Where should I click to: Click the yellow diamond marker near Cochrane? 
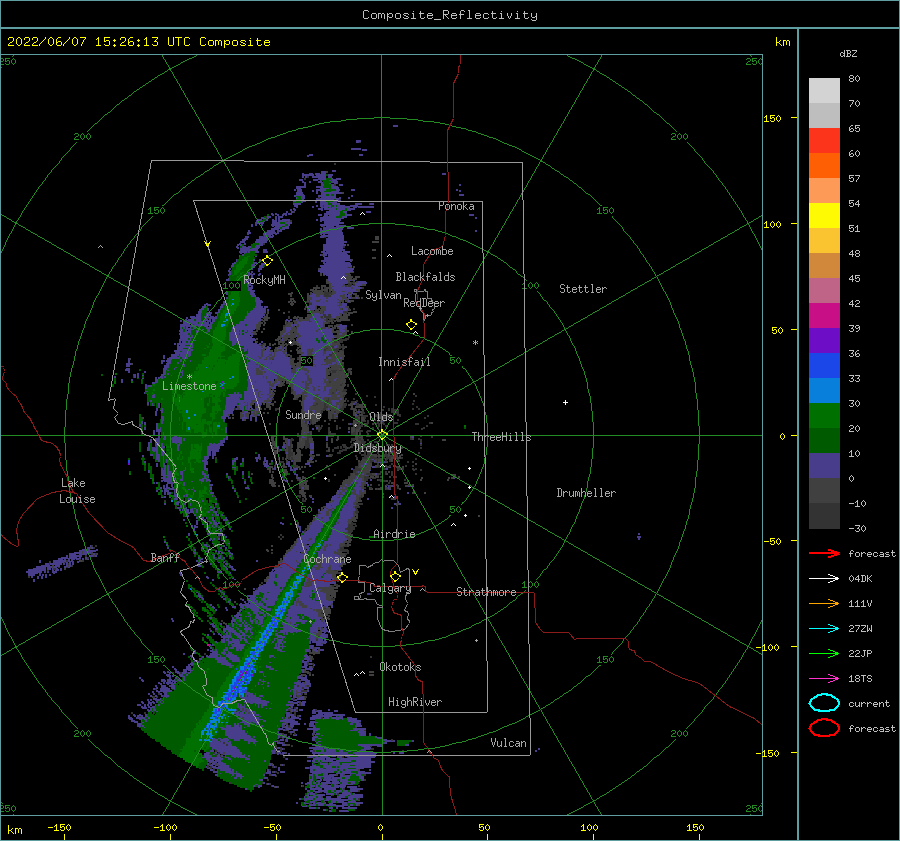[x=342, y=577]
